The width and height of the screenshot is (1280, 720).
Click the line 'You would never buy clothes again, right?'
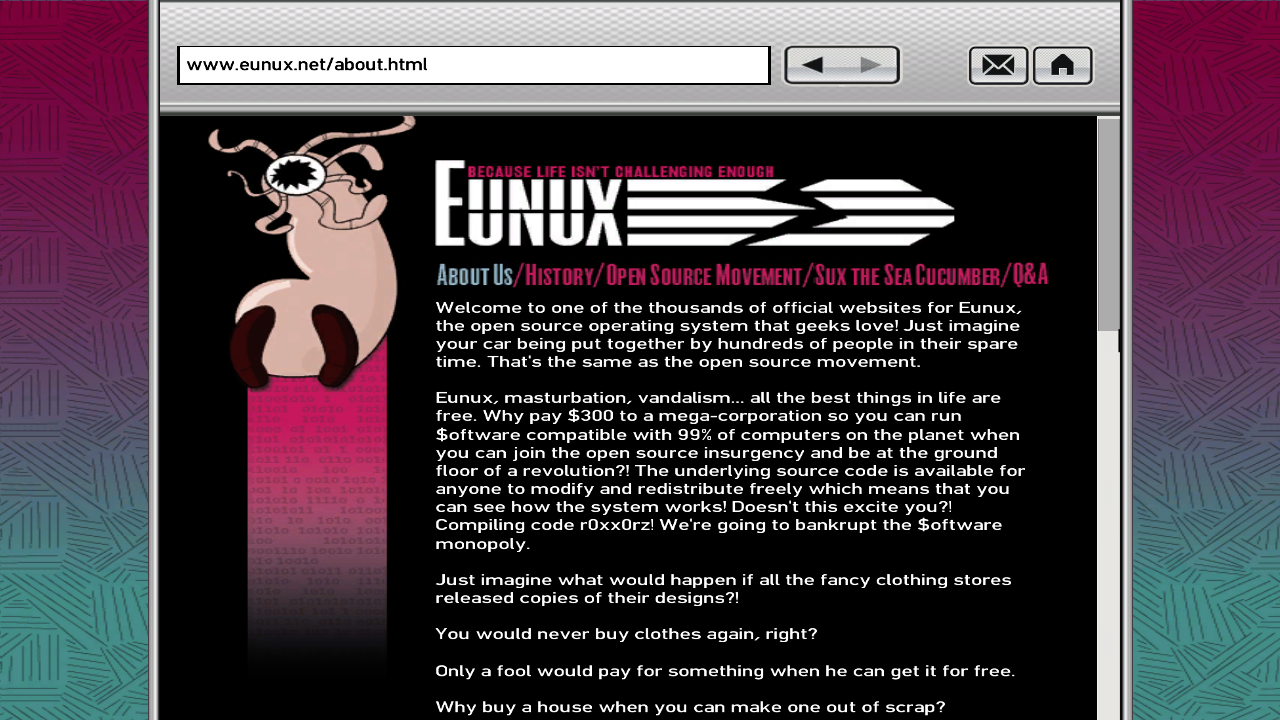[x=626, y=634]
